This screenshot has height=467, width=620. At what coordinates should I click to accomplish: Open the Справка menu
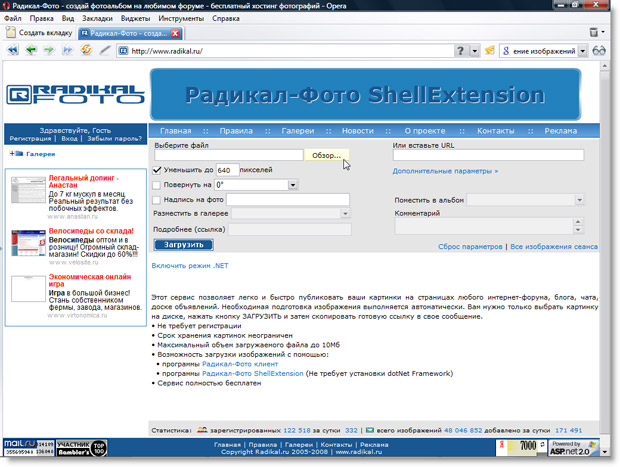click(226, 19)
